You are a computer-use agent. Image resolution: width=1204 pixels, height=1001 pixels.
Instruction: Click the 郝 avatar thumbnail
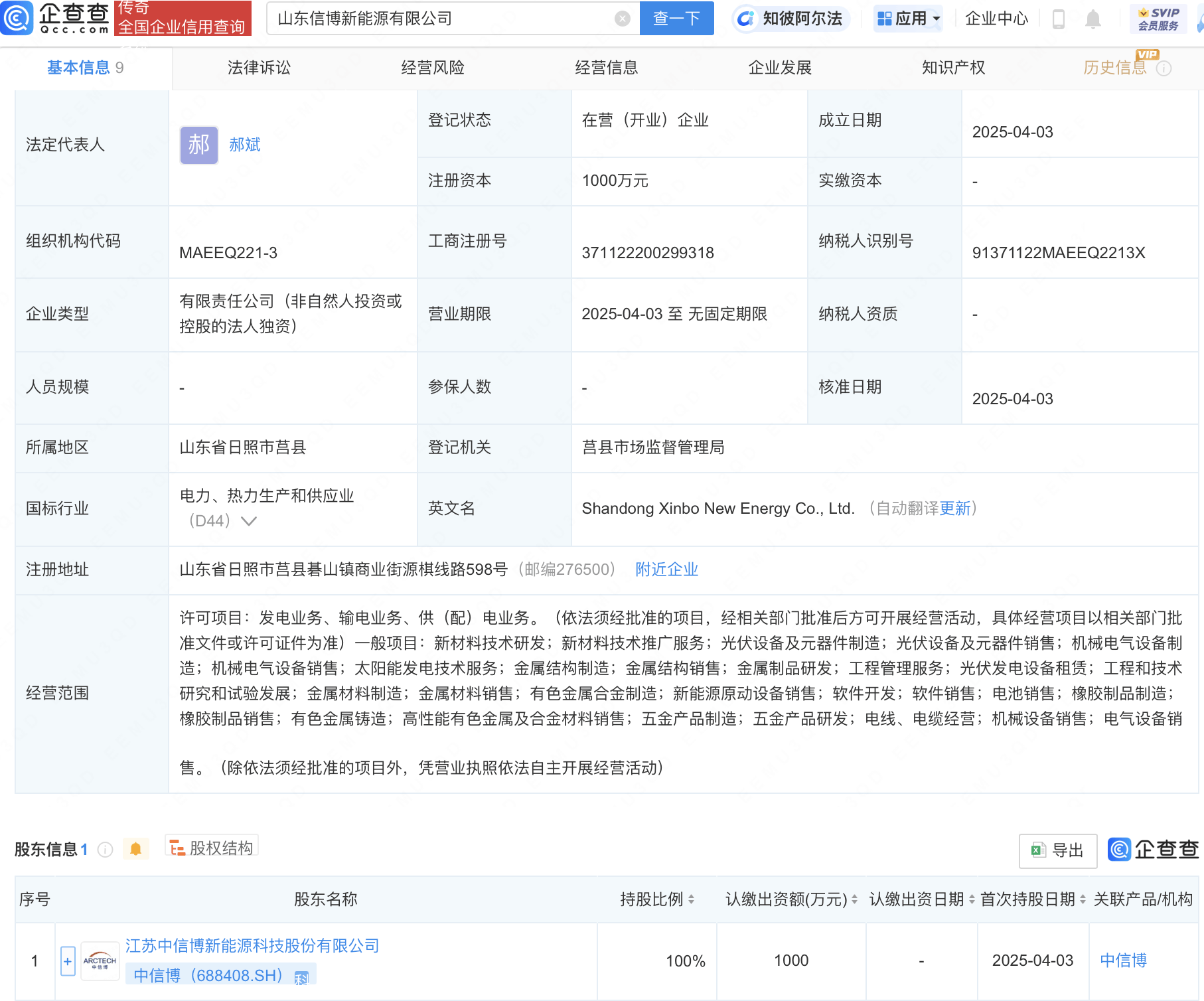(199, 145)
